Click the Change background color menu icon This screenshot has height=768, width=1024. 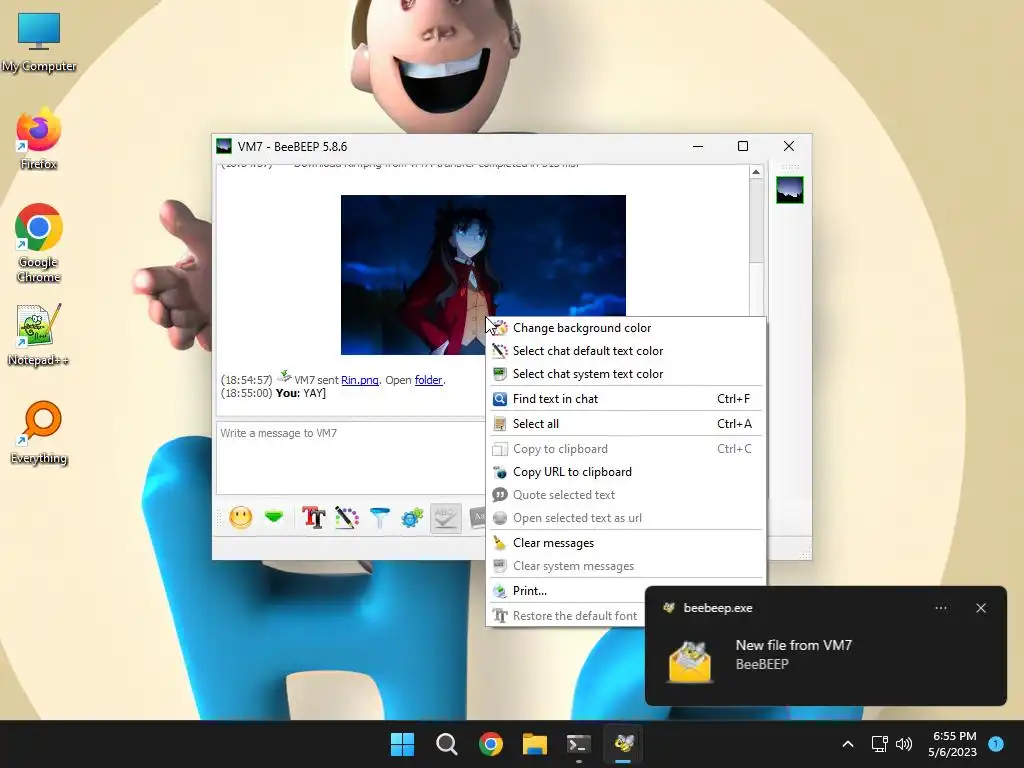pyautogui.click(x=500, y=328)
